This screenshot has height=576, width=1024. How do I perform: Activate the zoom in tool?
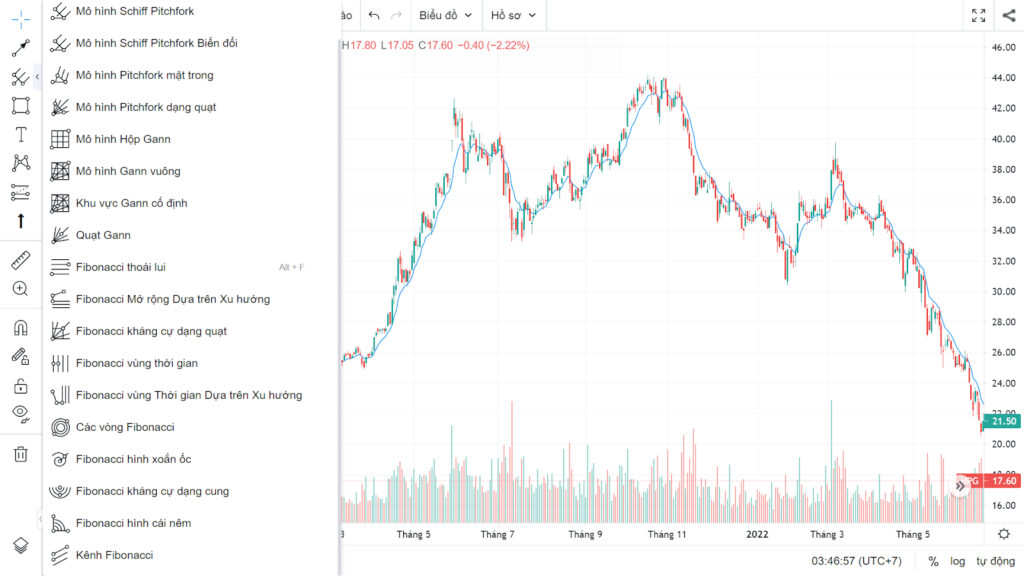click(20, 289)
